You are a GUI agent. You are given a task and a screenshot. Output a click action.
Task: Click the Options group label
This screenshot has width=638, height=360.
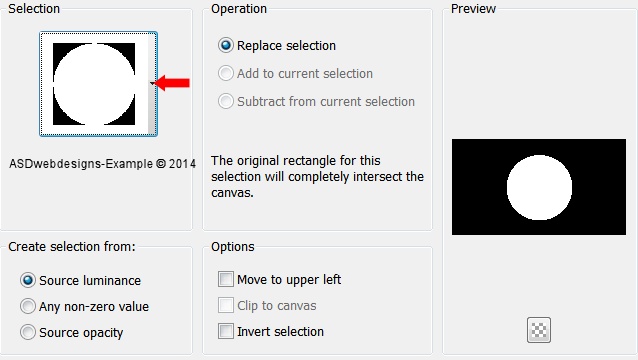232,247
